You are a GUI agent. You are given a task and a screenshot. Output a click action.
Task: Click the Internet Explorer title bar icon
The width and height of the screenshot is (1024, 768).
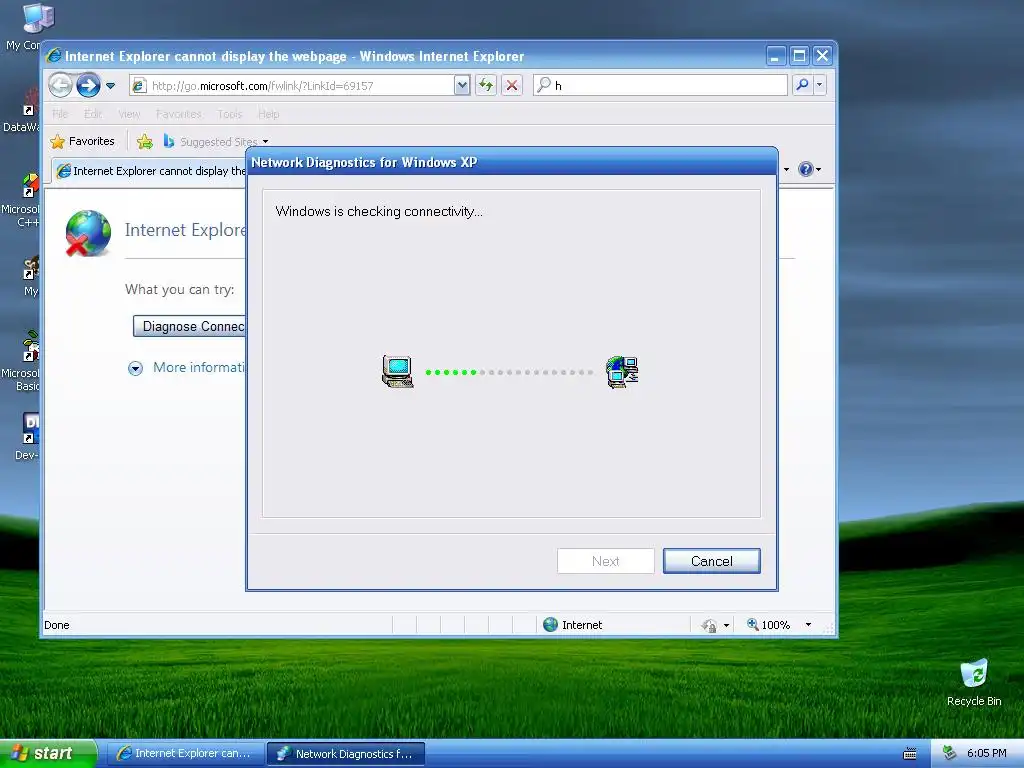[54, 56]
